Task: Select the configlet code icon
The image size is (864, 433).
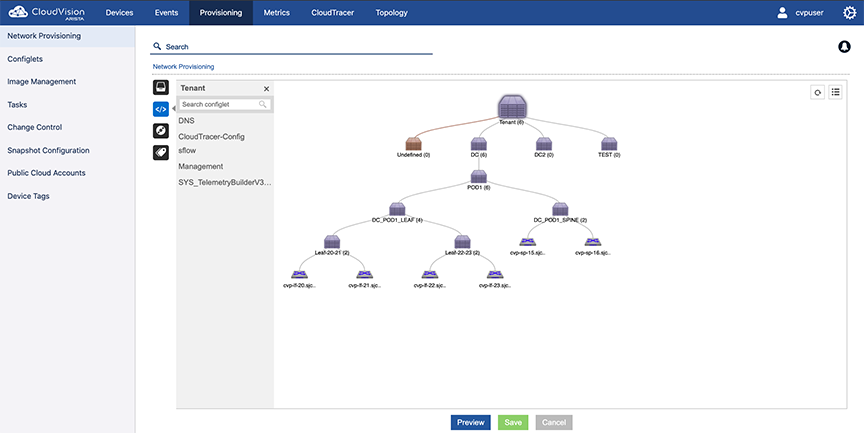Action: coord(161,109)
